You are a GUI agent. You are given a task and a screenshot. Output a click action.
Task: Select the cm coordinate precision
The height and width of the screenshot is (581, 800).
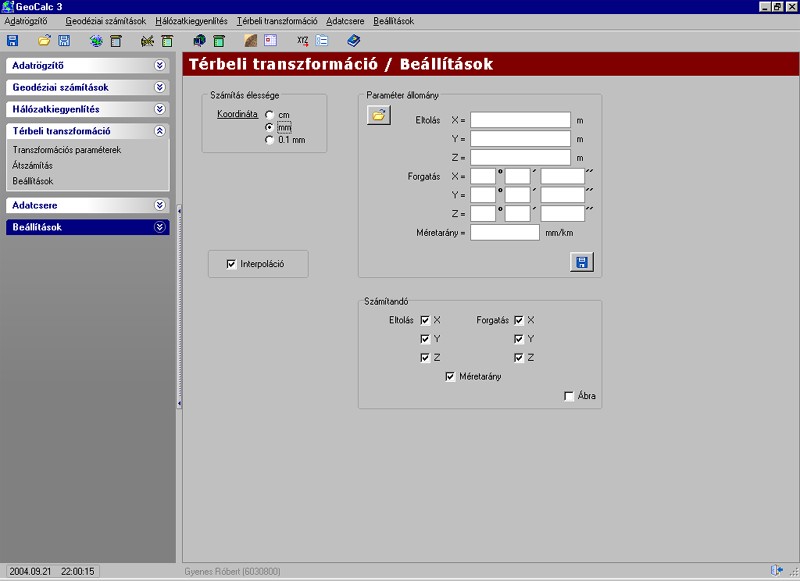[x=269, y=115]
